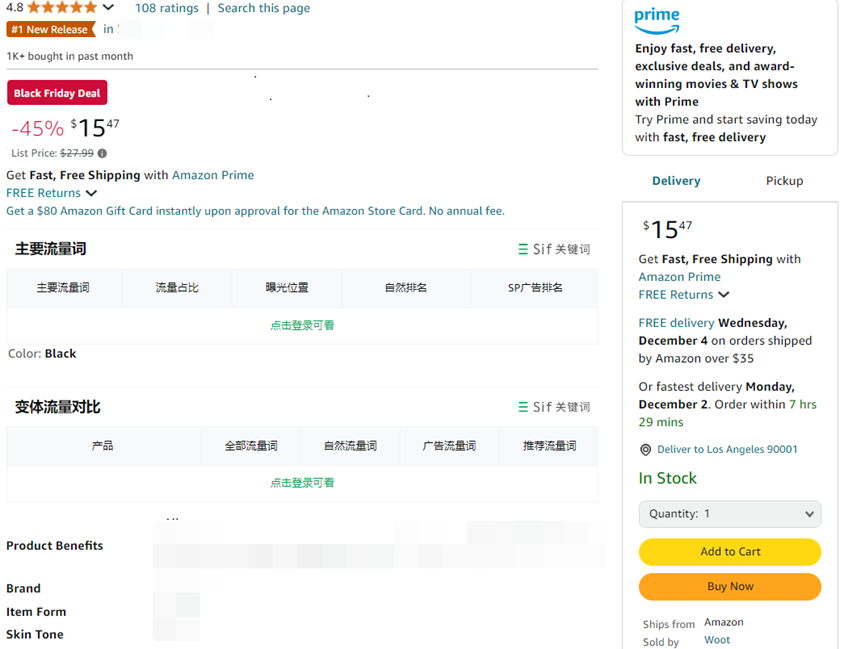The width and height of the screenshot is (865, 649).
Task: Click the 自然流量词 column header
Action: 350,446
